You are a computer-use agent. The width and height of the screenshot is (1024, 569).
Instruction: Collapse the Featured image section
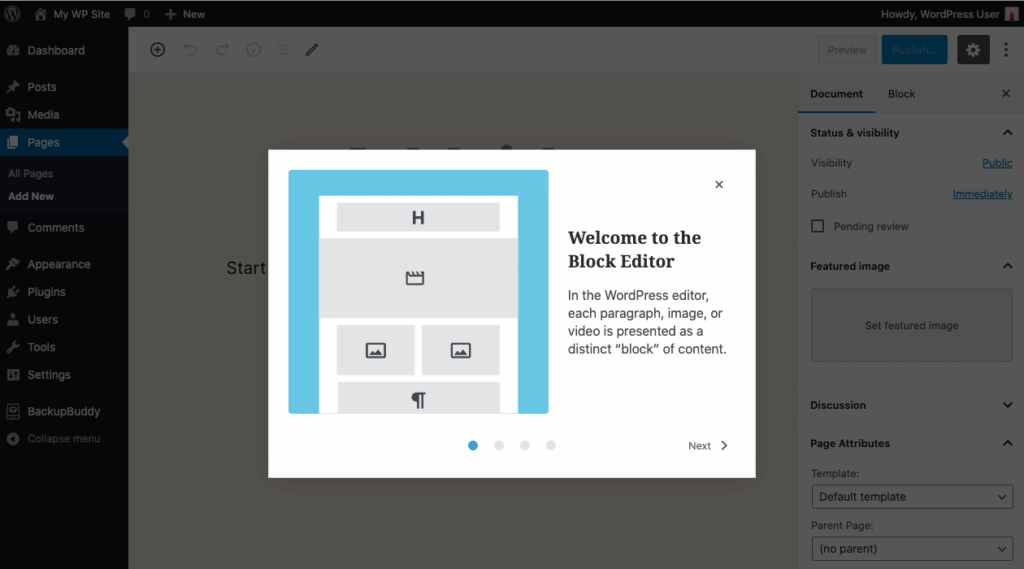coord(912,266)
